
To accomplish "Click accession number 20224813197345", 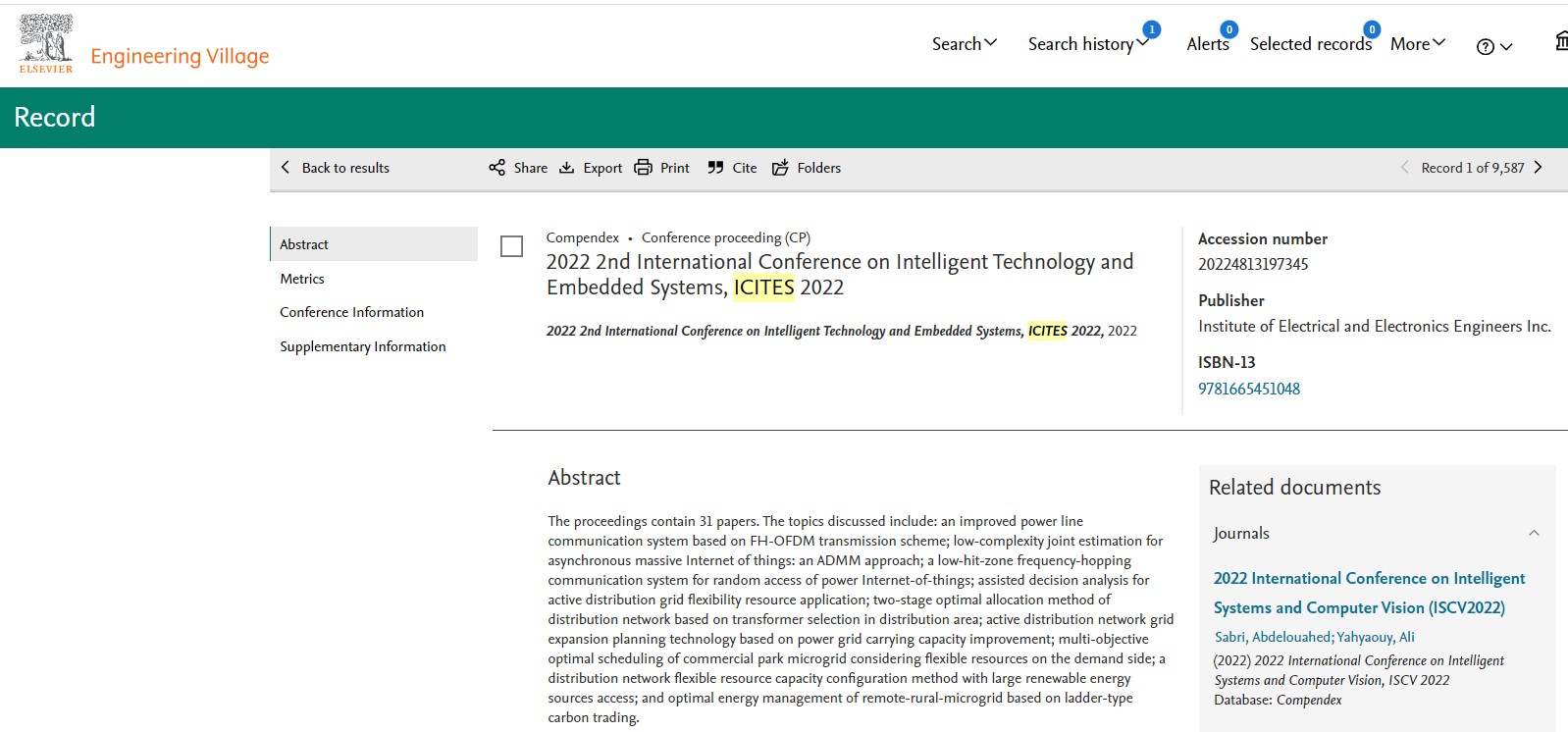I will tap(1253, 264).
